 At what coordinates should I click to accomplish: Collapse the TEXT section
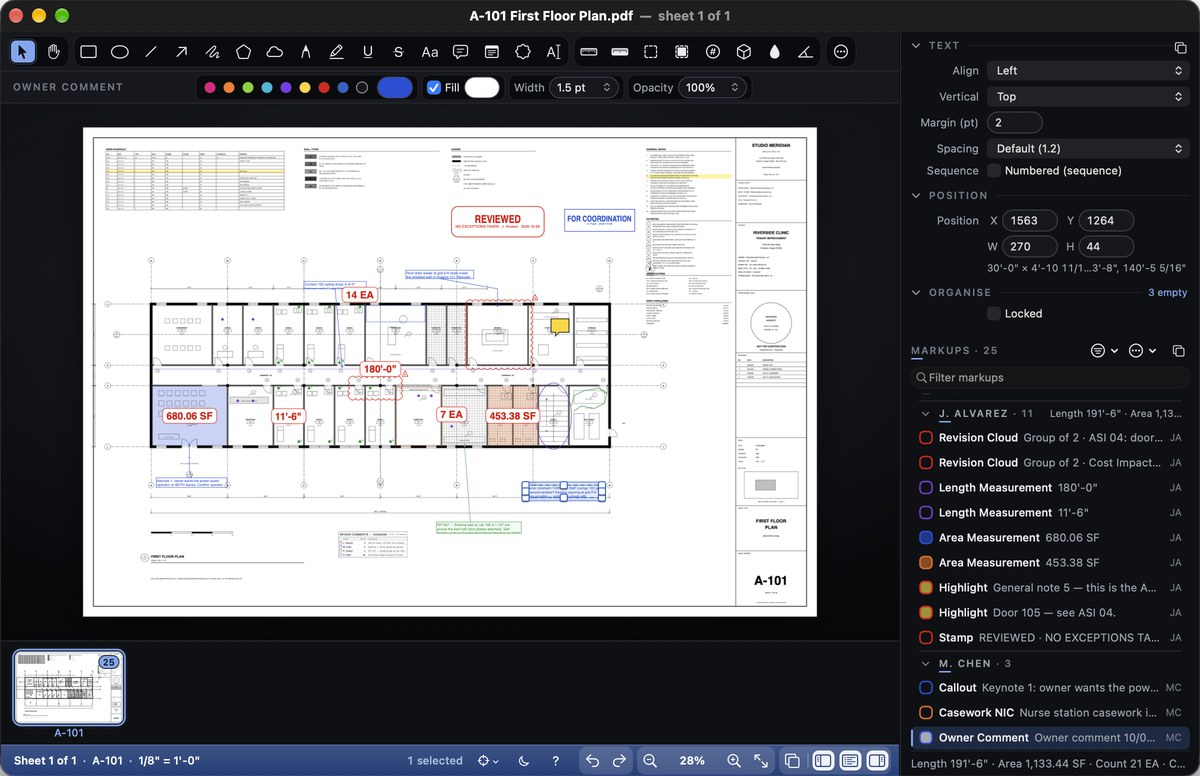click(x=916, y=46)
